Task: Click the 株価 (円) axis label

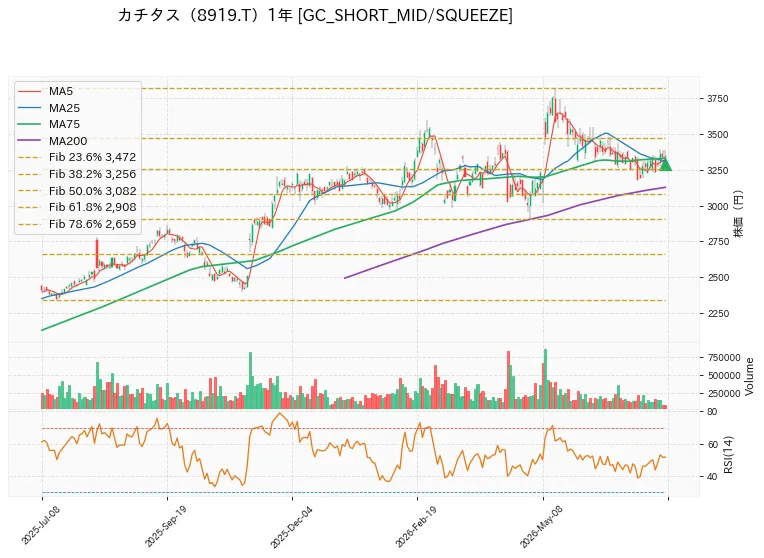Action: [x=740, y=213]
